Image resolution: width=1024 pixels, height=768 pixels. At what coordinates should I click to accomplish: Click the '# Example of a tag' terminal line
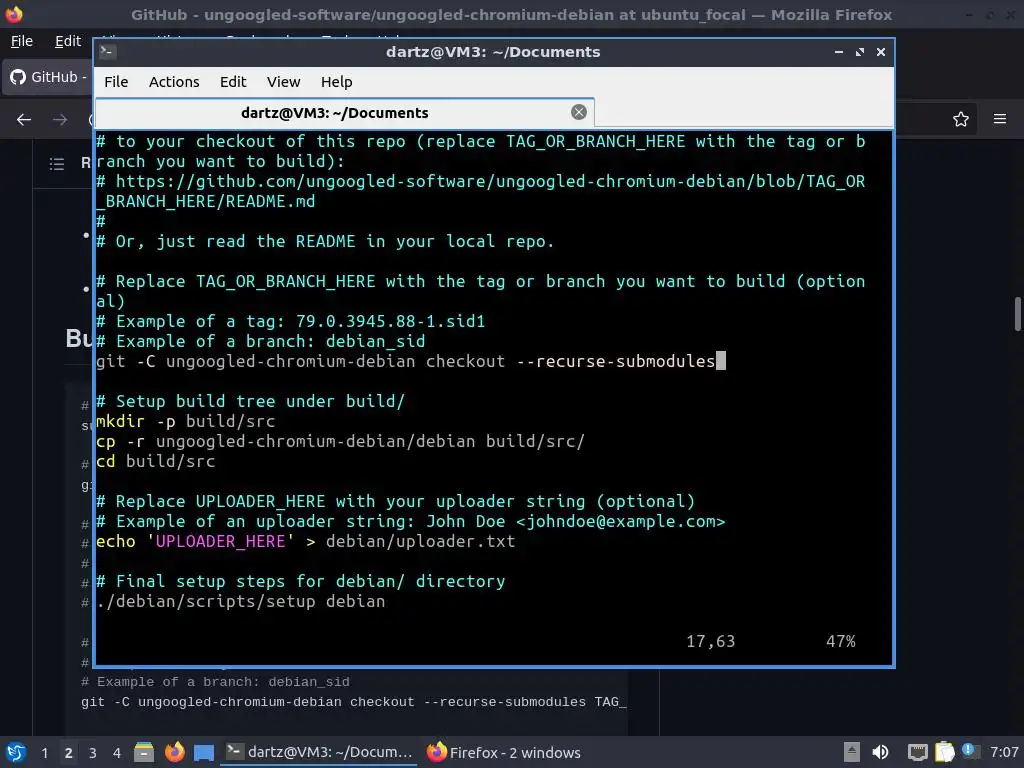pyautogui.click(x=291, y=321)
